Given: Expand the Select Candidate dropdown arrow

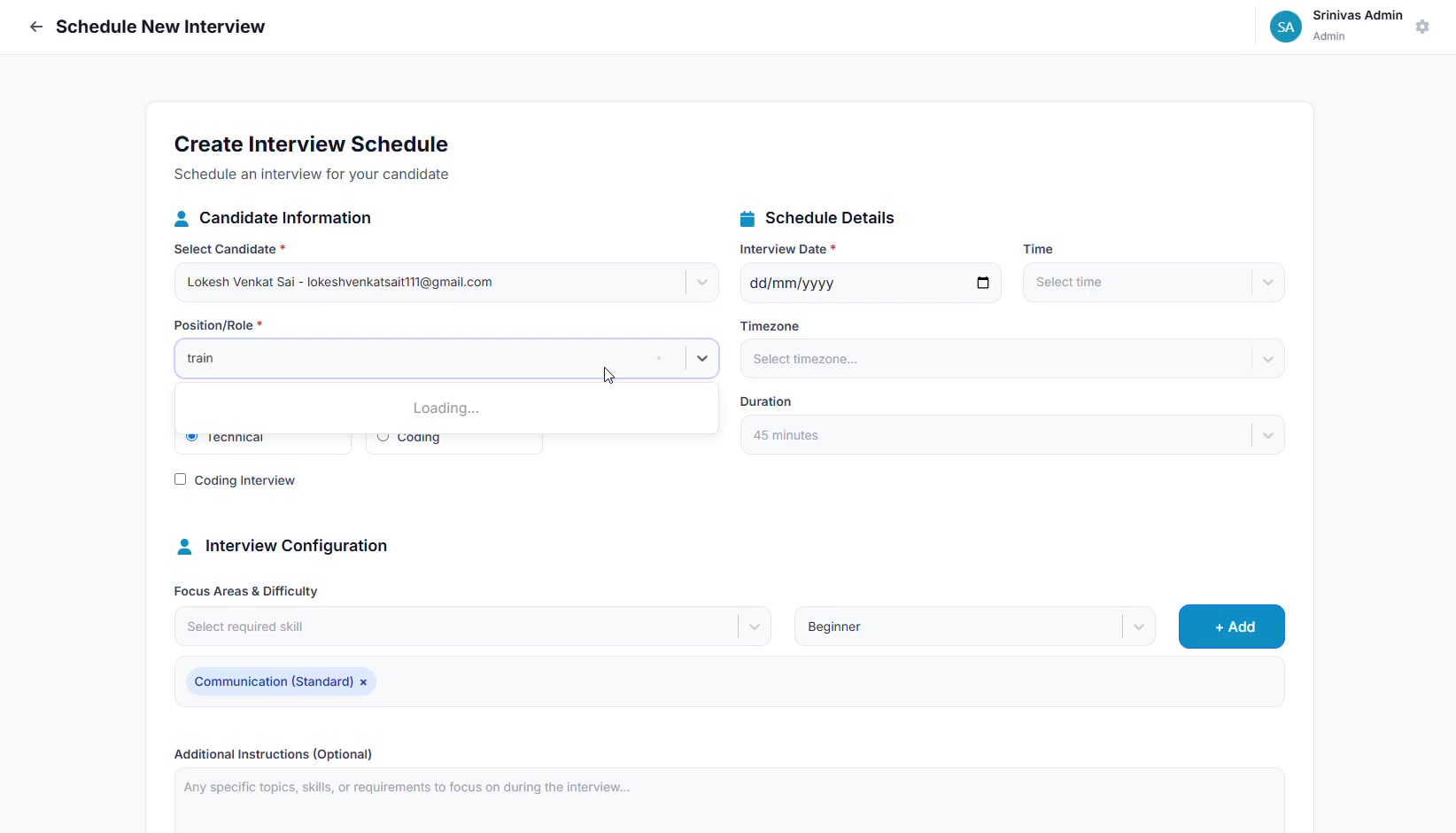Looking at the screenshot, I should [x=702, y=283].
